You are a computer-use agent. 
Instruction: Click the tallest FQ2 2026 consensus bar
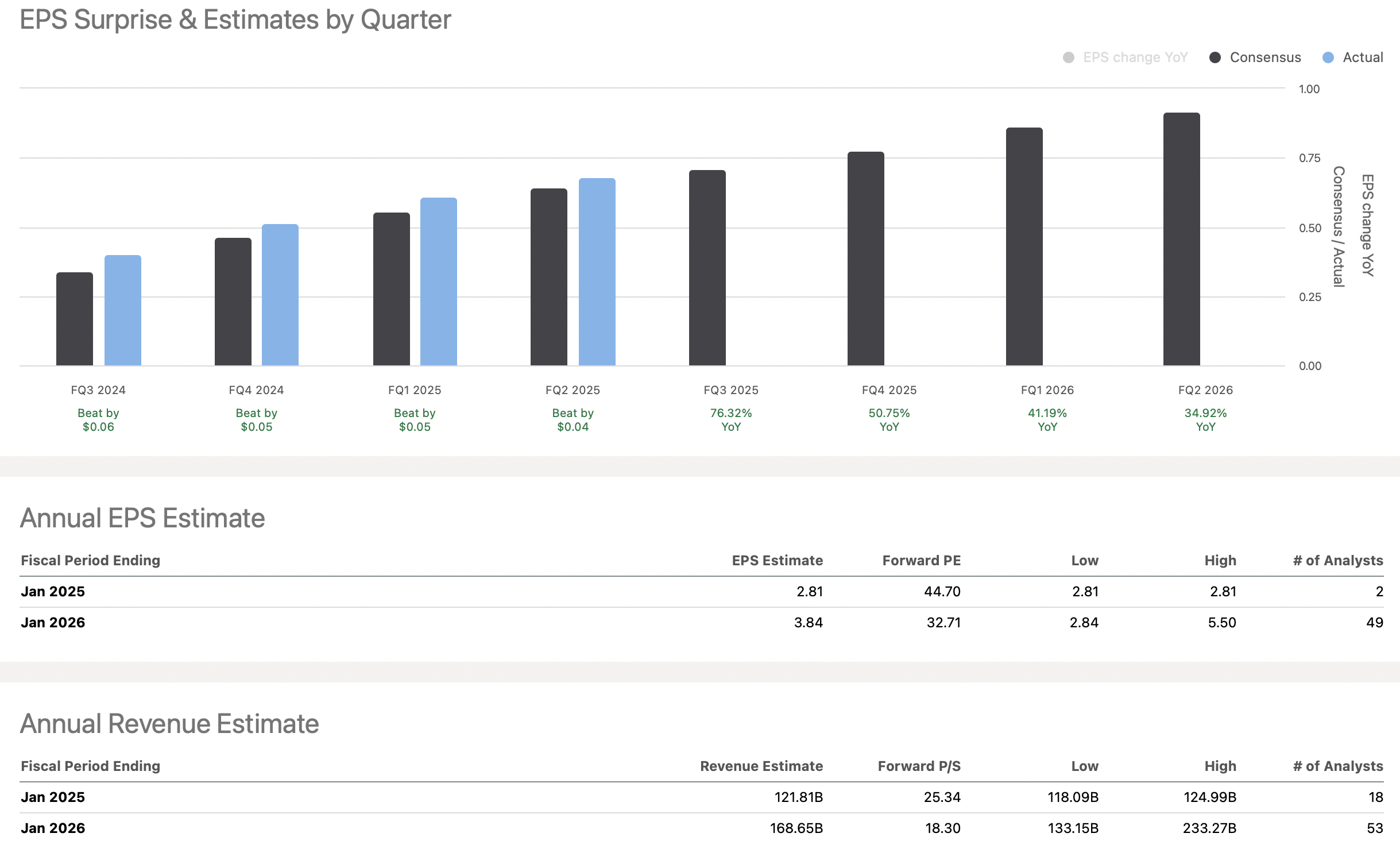click(x=1182, y=239)
